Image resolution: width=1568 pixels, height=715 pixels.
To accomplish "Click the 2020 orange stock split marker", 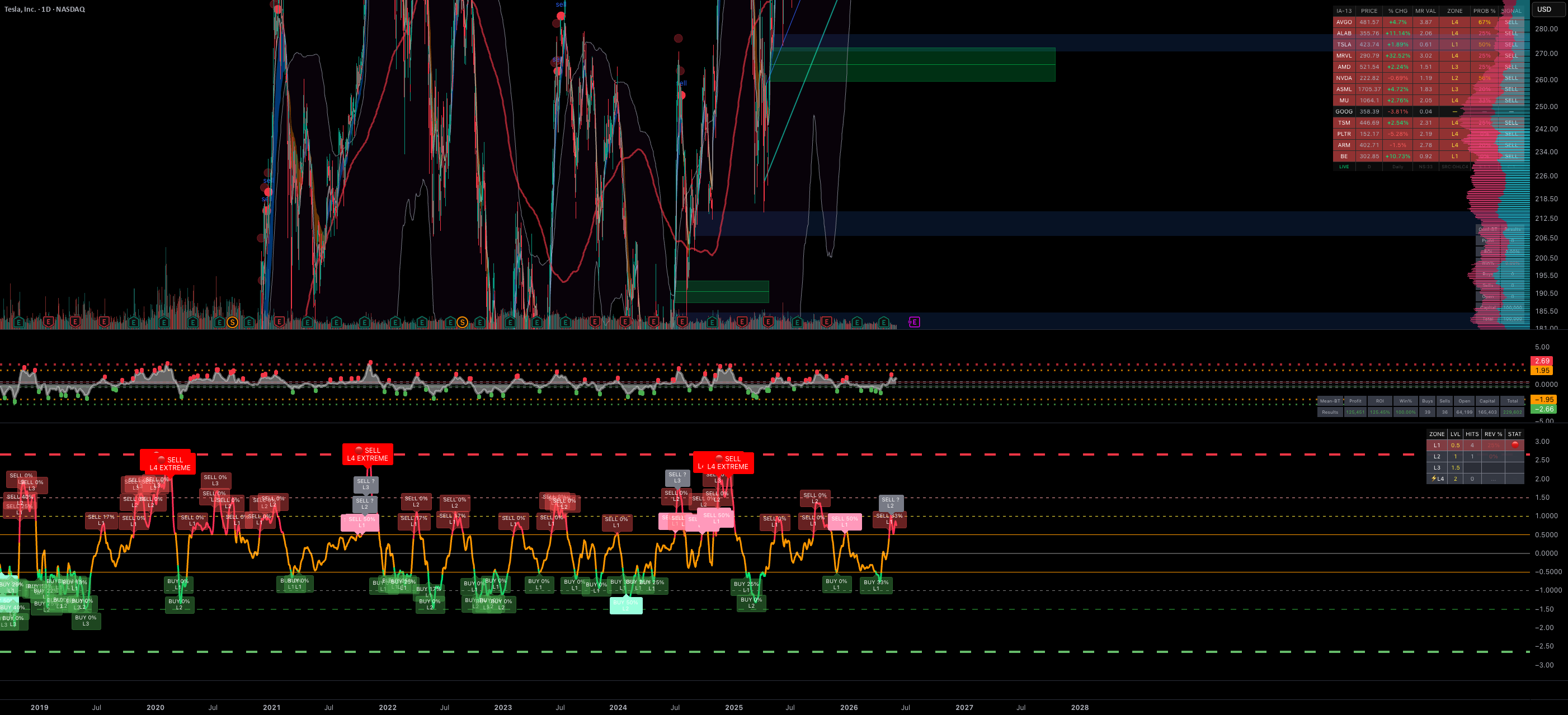I will pos(232,322).
